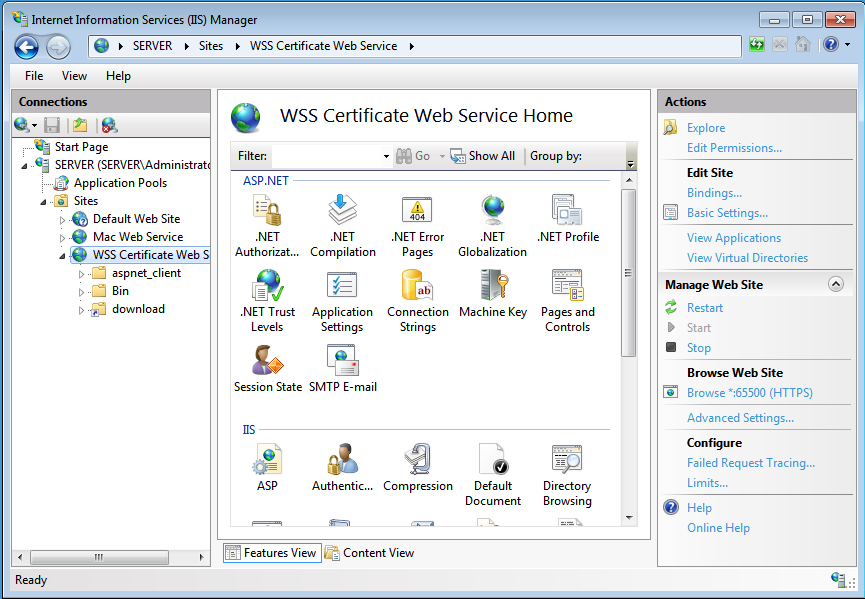Collapse the Manage Web Site section
This screenshot has width=865, height=599.
tap(836, 284)
